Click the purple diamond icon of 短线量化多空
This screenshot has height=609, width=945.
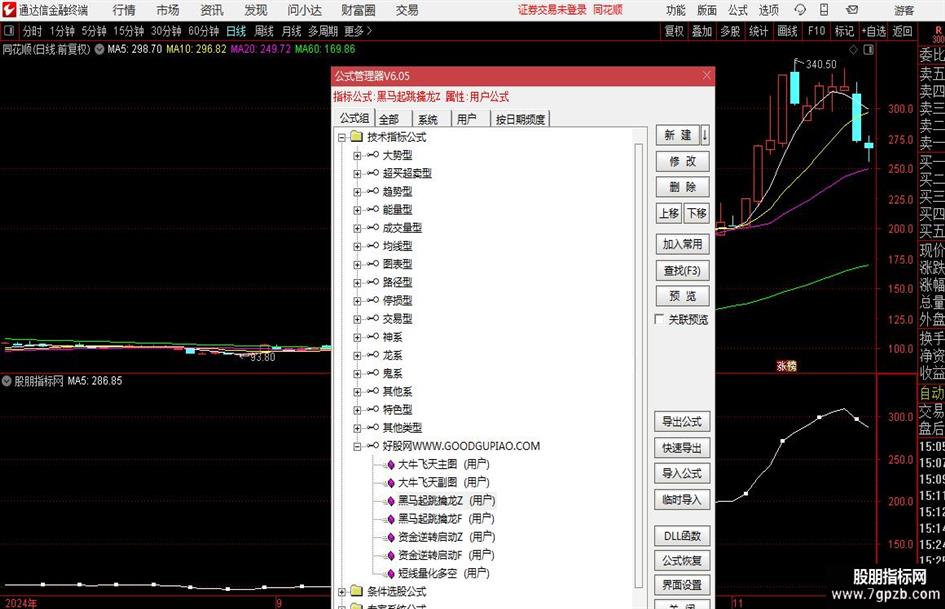point(390,573)
